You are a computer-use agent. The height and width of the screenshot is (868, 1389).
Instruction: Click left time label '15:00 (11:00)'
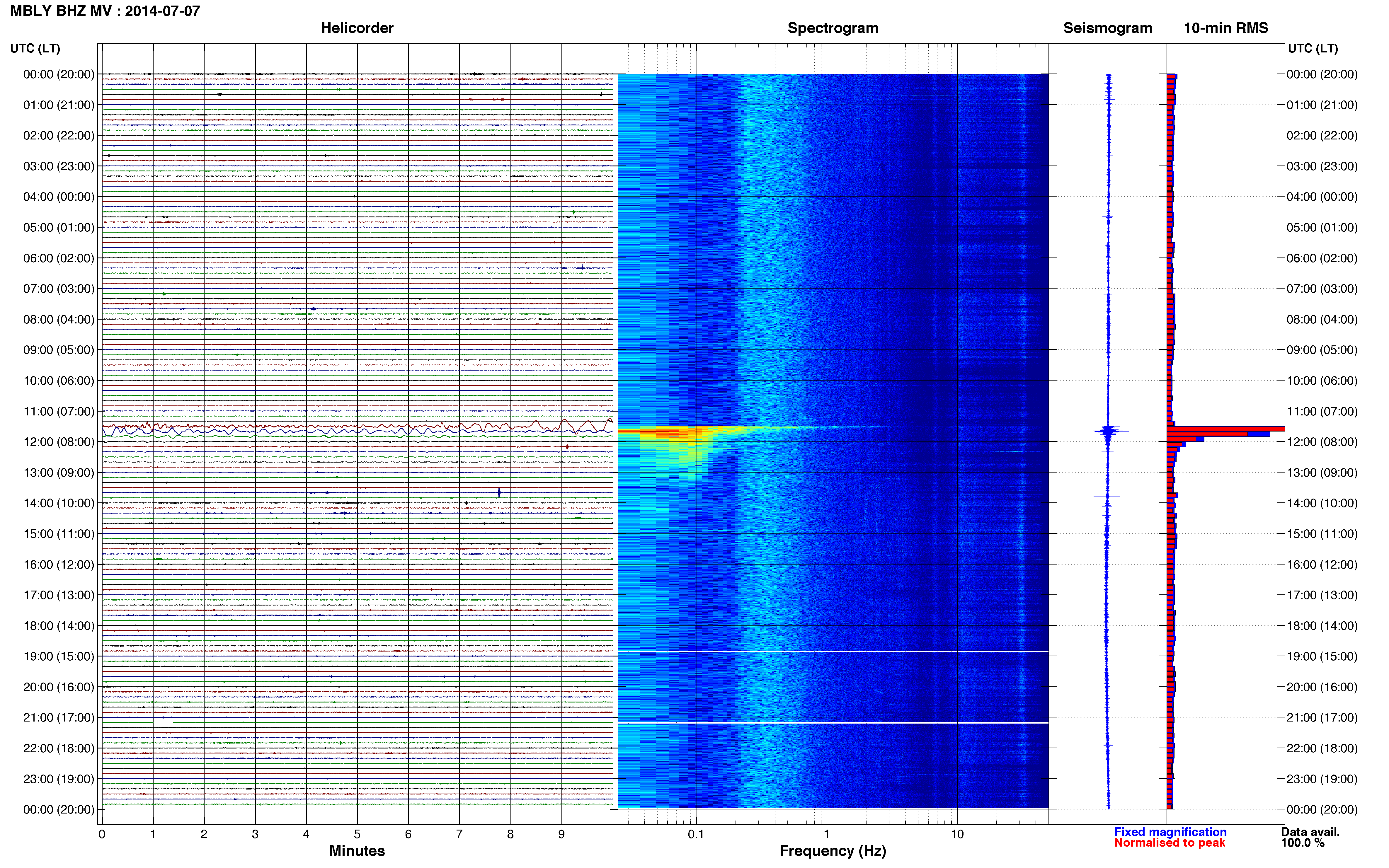coord(59,533)
